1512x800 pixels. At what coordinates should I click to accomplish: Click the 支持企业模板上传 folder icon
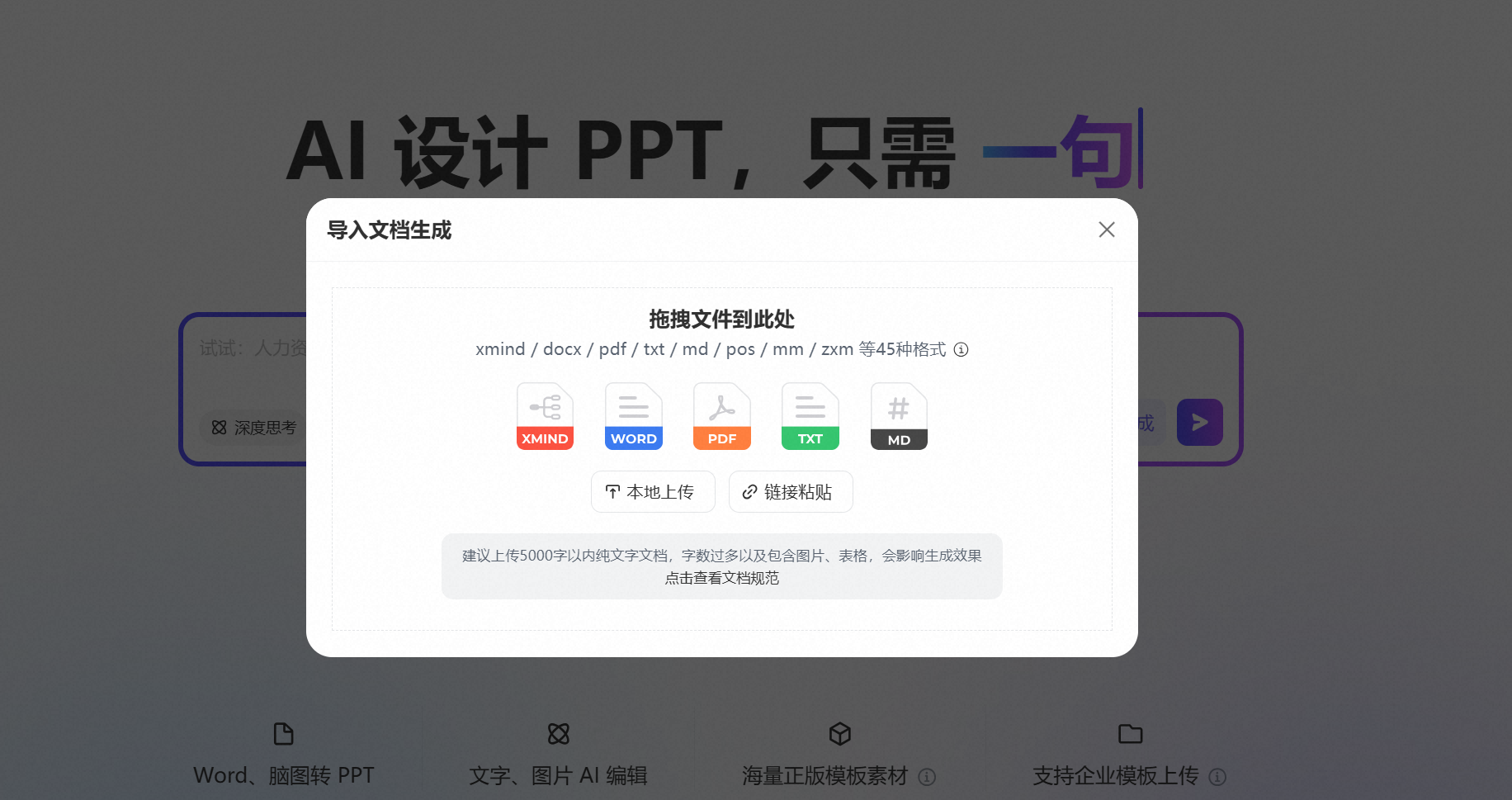tap(1129, 733)
